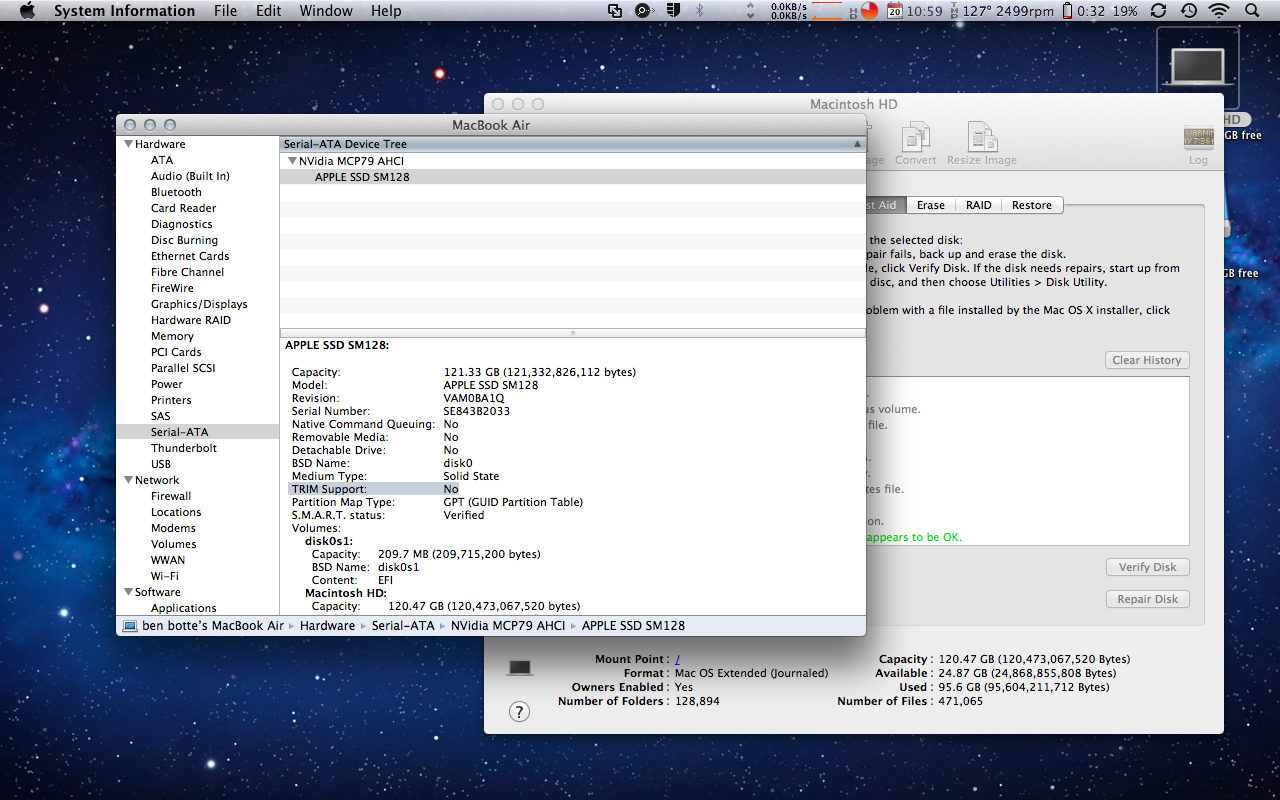Viewport: 1280px width, 800px height.
Task: Click the MacBook Air desktop drive icon
Action: pyautogui.click(x=1198, y=66)
